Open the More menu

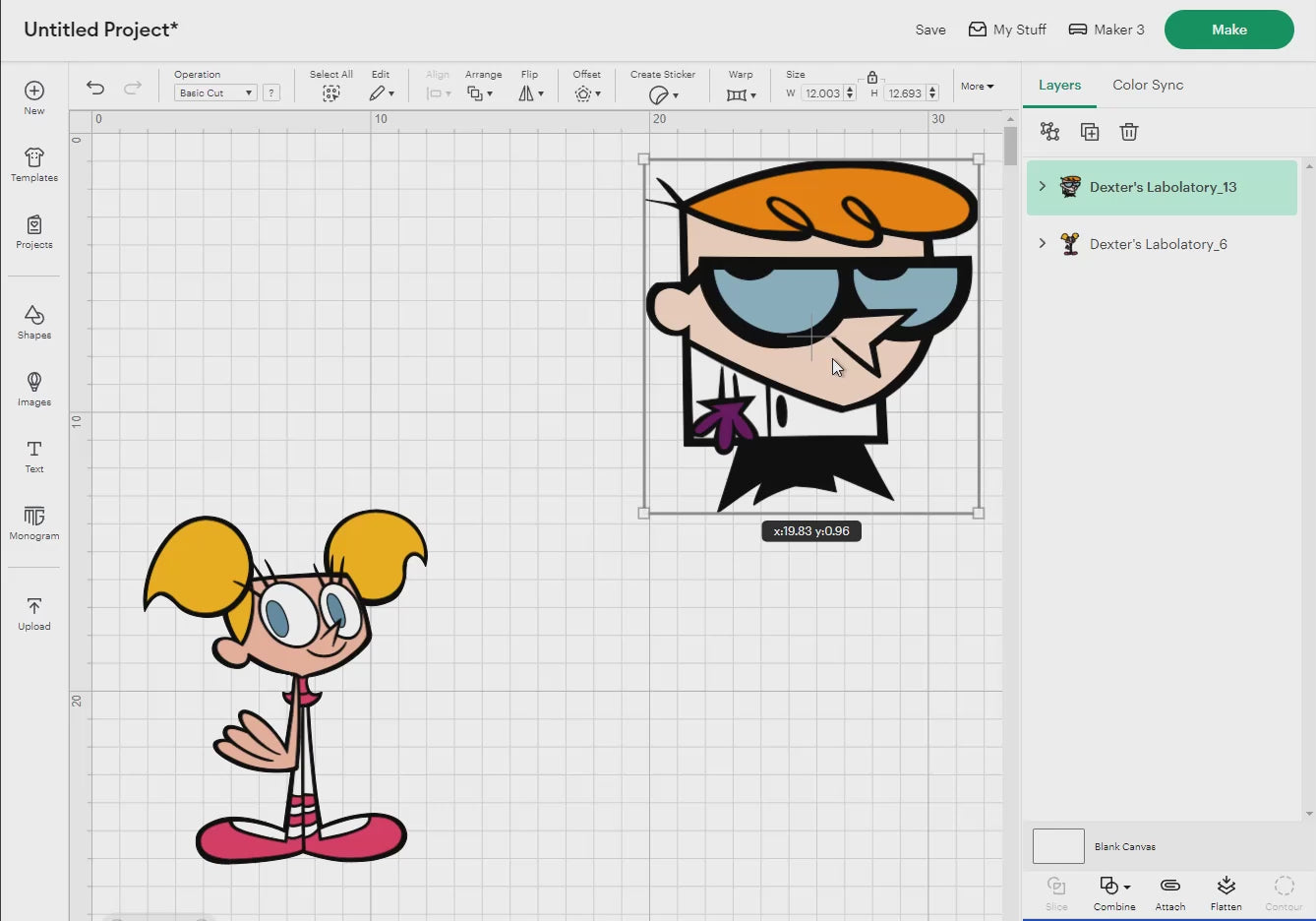click(x=977, y=87)
